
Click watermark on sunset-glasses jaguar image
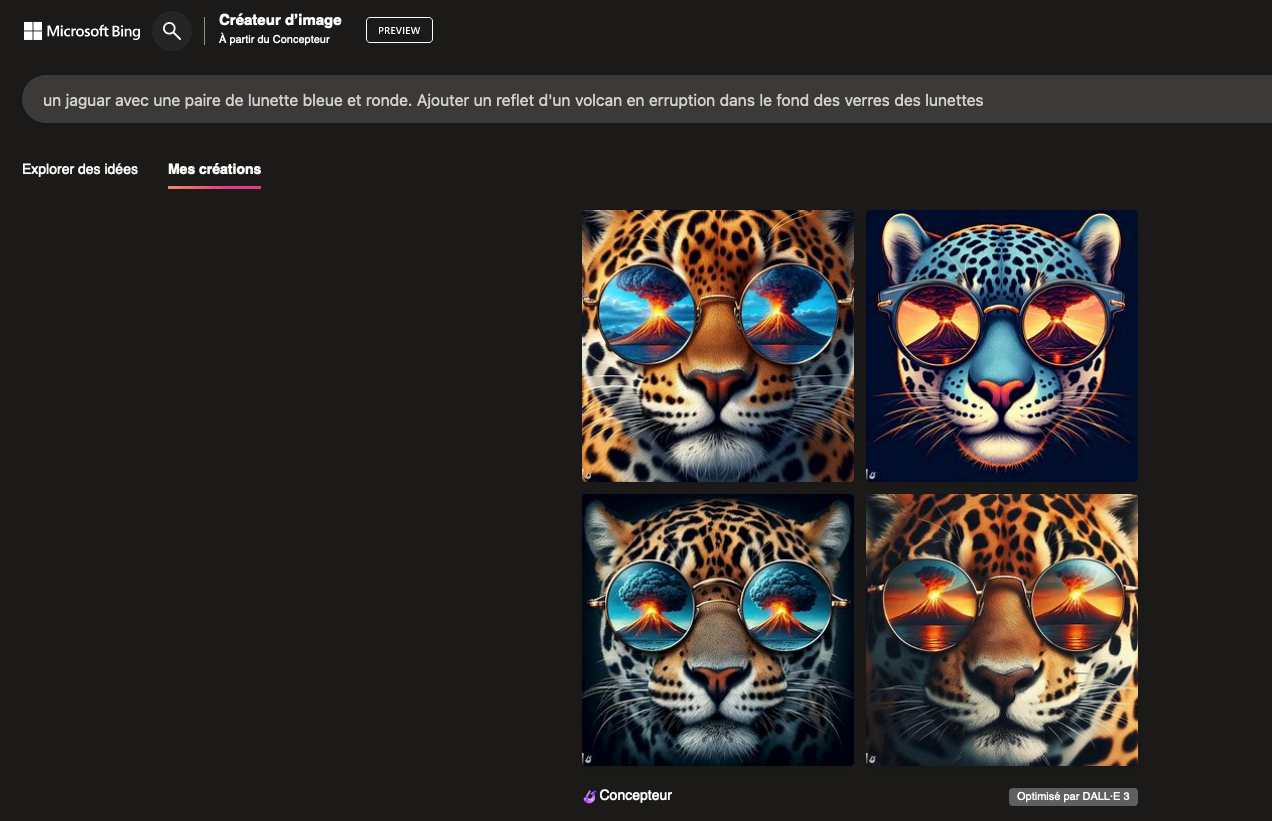click(x=872, y=759)
